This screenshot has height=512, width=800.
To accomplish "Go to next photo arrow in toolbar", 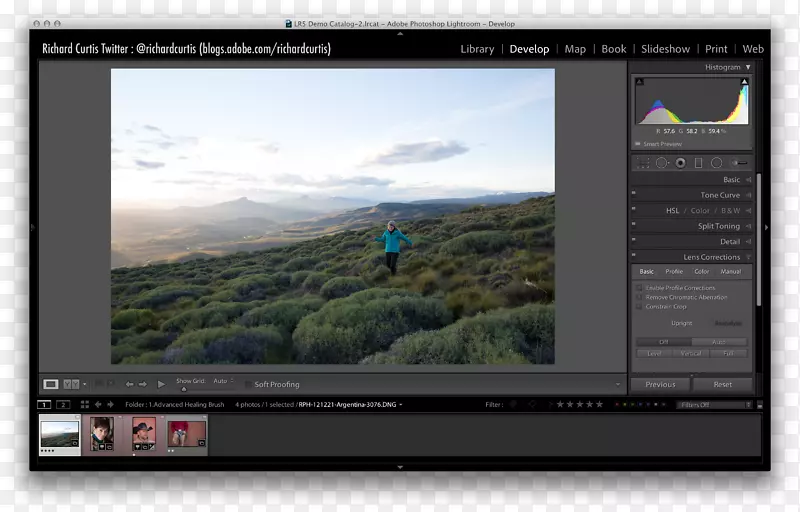I will click(x=143, y=384).
